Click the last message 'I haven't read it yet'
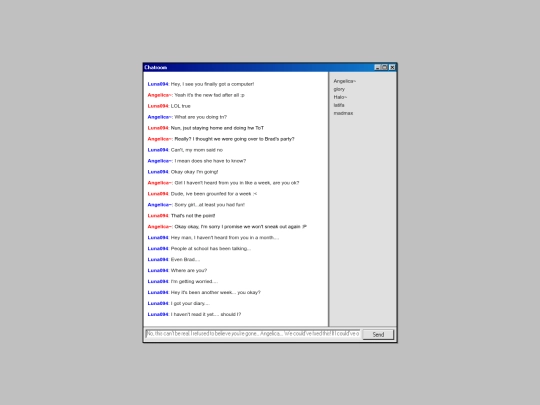 [x=206, y=314]
